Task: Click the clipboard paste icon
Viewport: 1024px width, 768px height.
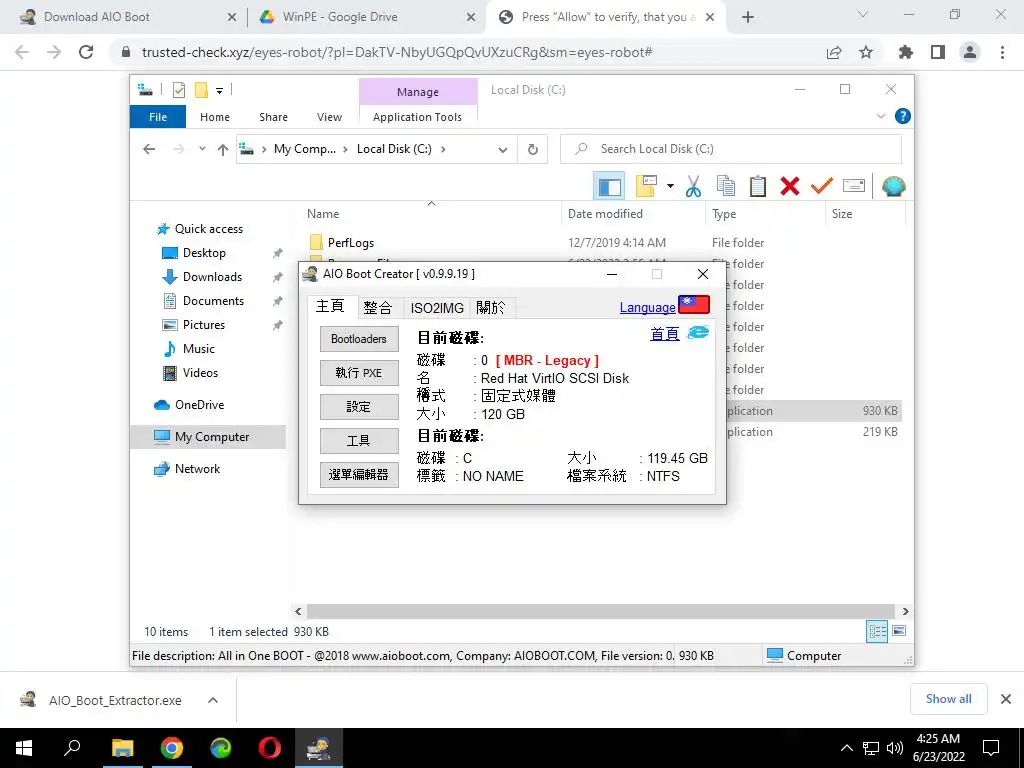Action: 758,186
